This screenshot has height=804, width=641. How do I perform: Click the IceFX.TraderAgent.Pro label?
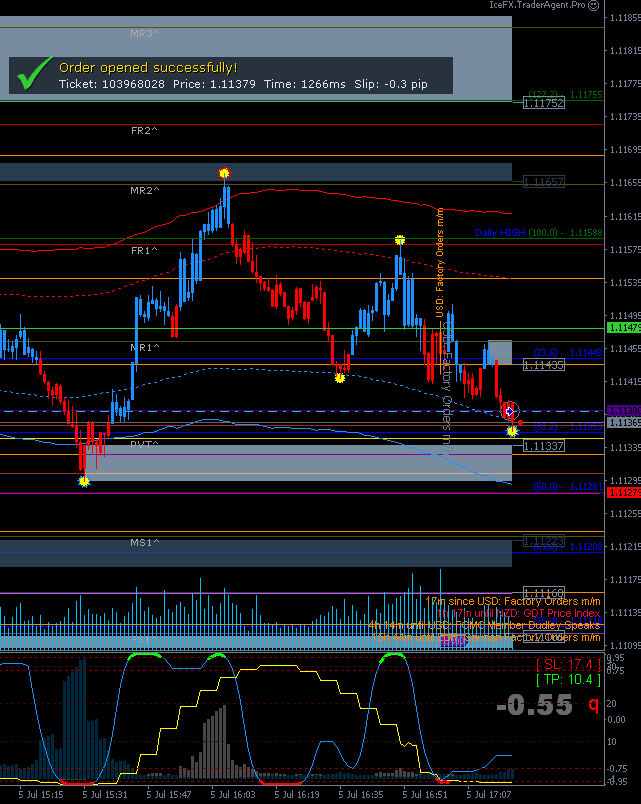pyautogui.click(x=537, y=5)
